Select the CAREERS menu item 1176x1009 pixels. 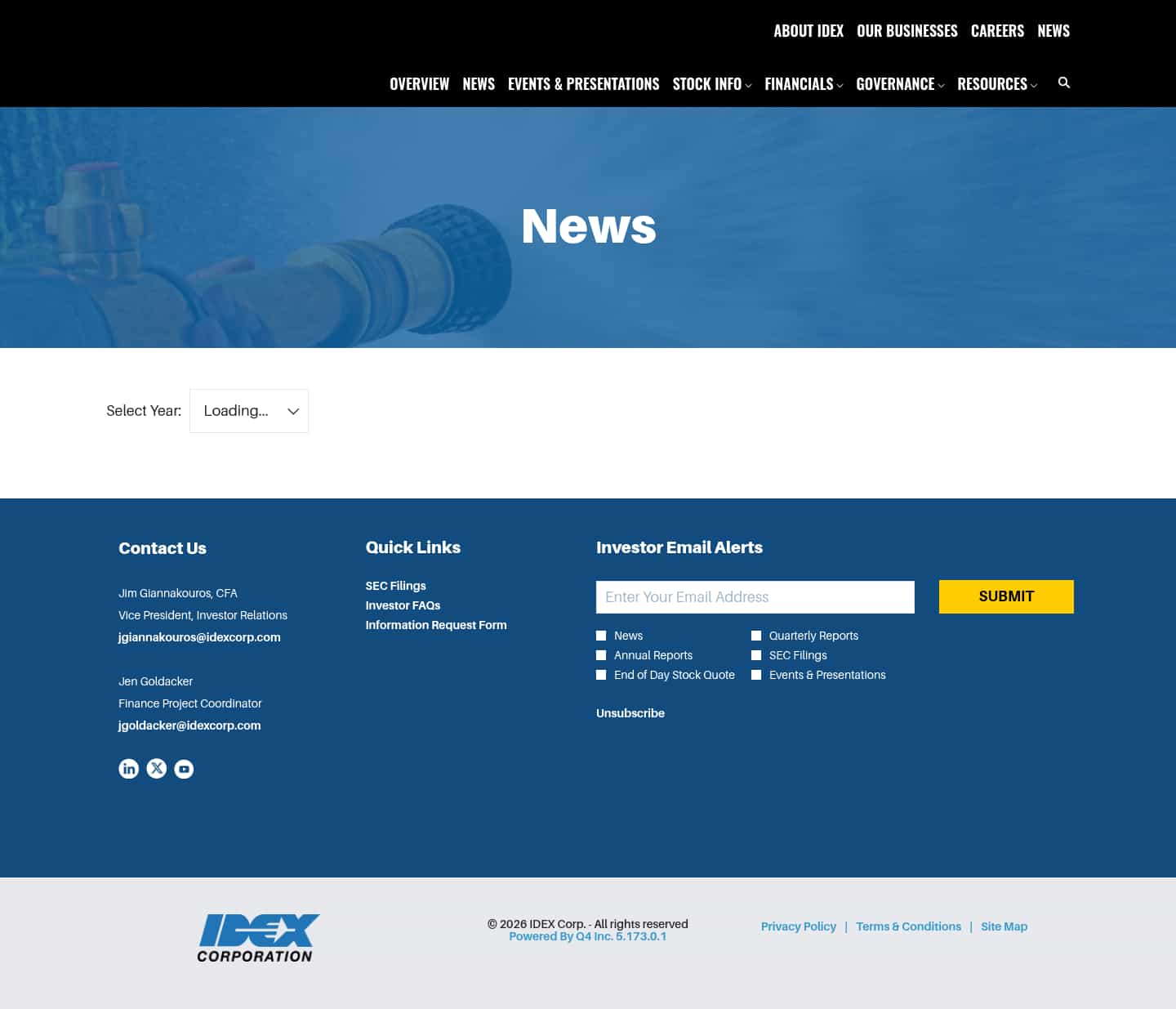click(997, 30)
